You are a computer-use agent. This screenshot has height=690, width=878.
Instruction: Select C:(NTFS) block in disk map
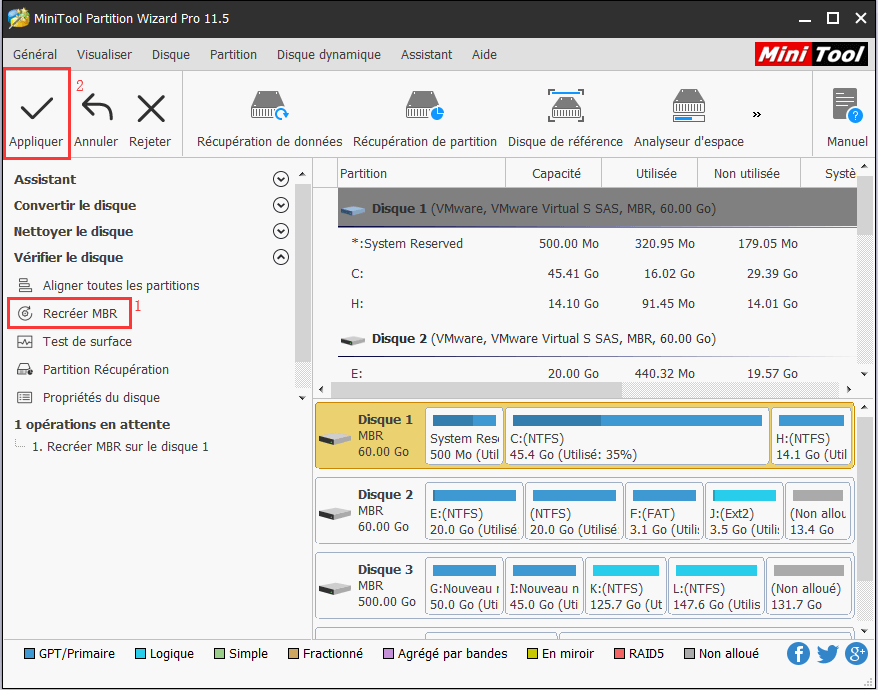point(637,435)
